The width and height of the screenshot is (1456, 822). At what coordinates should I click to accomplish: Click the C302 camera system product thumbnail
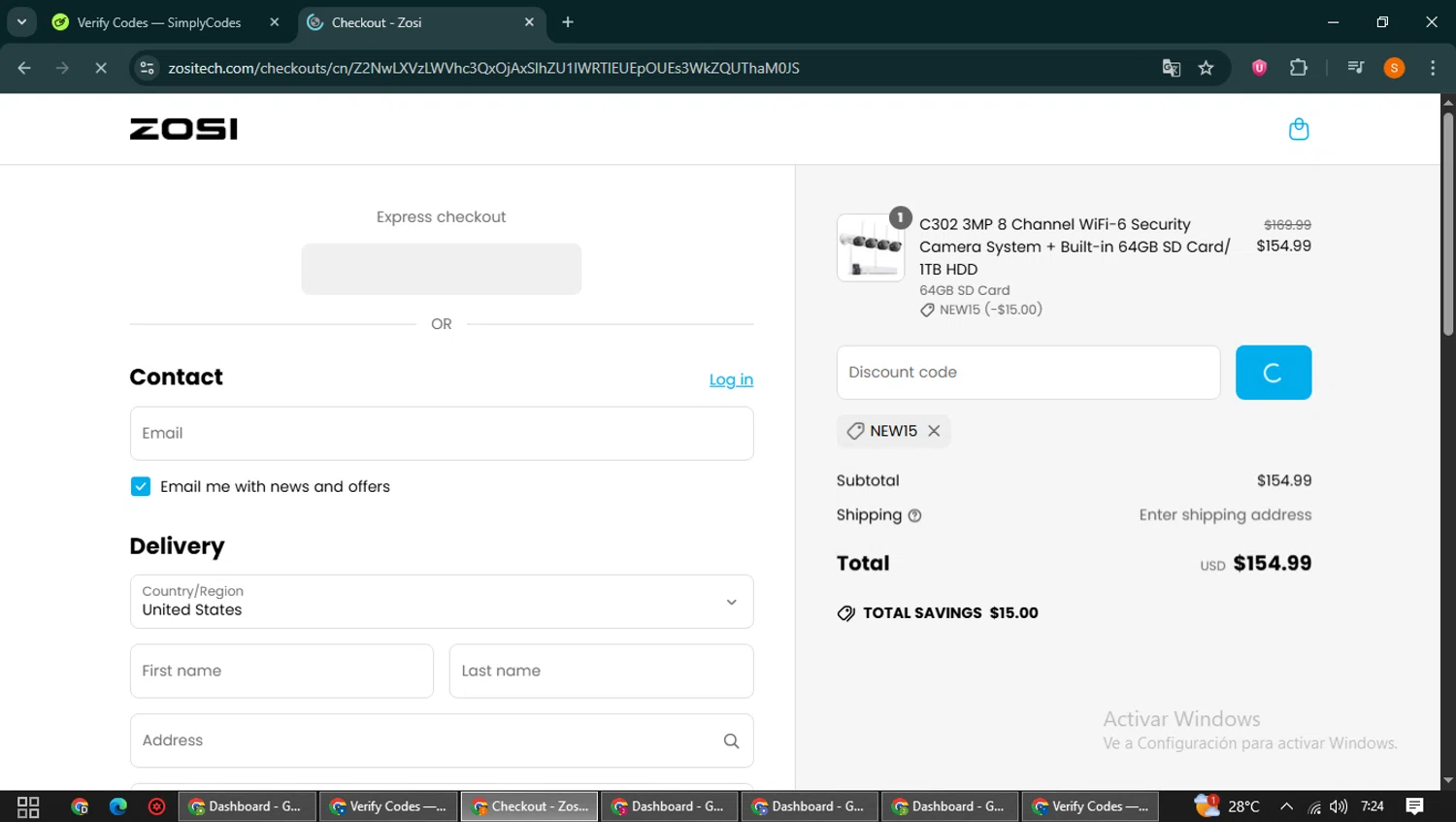pos(871,247)
